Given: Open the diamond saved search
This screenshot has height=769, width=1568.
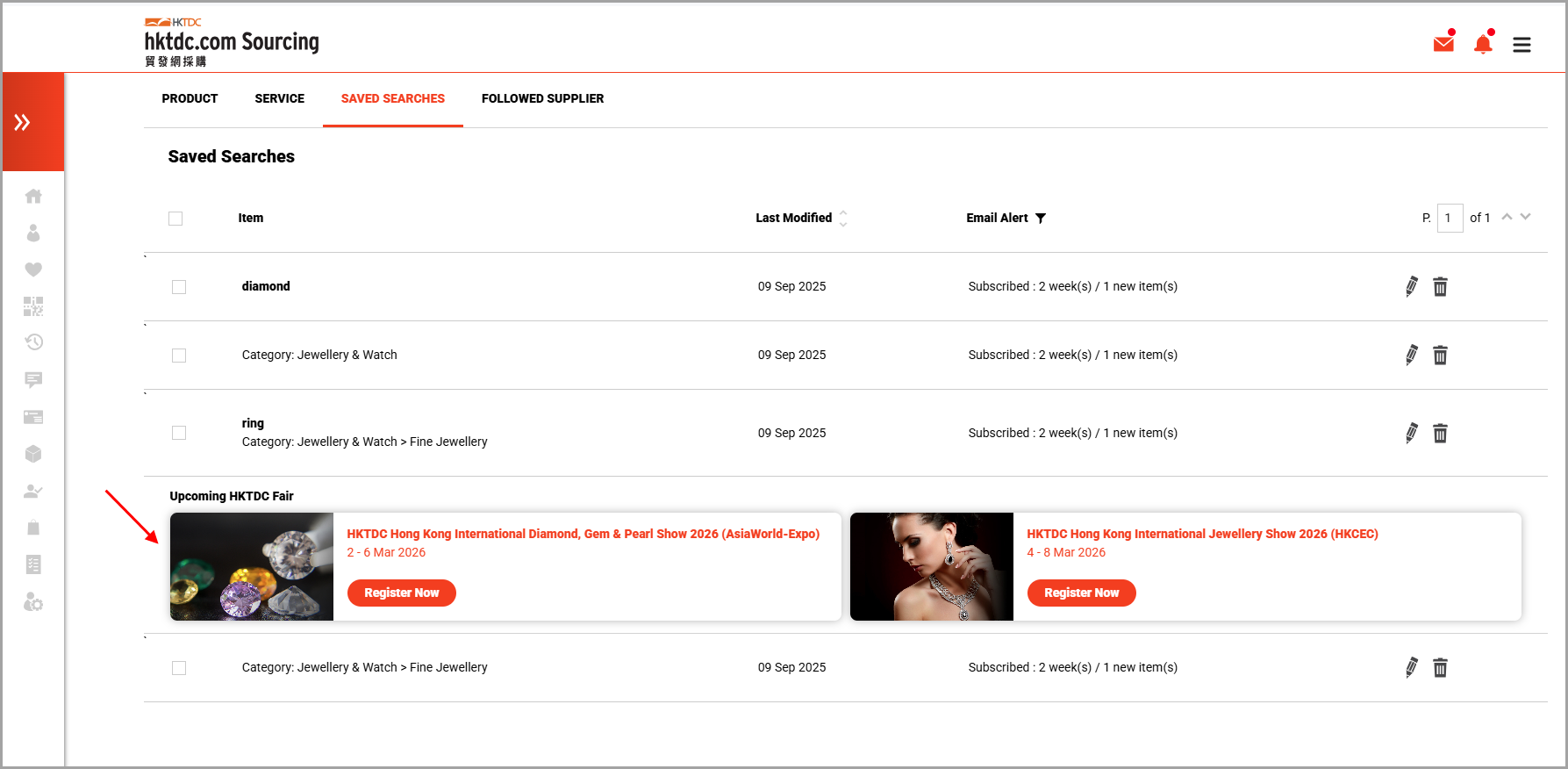Looking at the screenshot, I should point(266,286).
